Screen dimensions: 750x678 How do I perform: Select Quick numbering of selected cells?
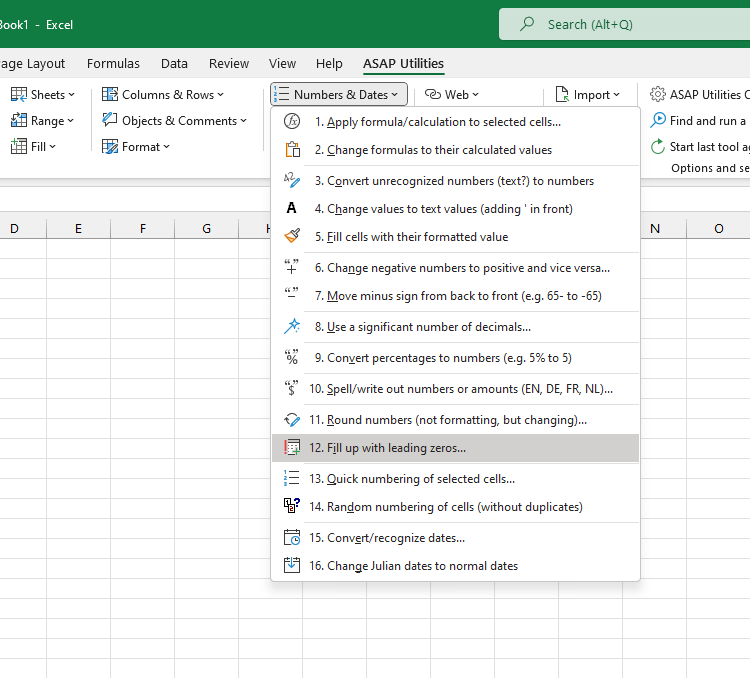click(455, 478)
